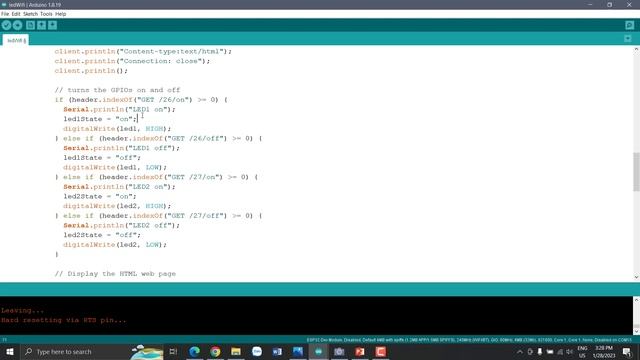Click the 'Type here to search' box

click(92, 351)
